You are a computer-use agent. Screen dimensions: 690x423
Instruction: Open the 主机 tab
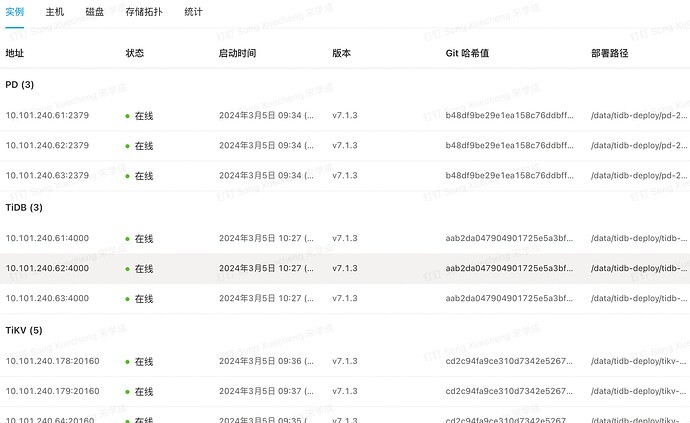click(55, 12)
